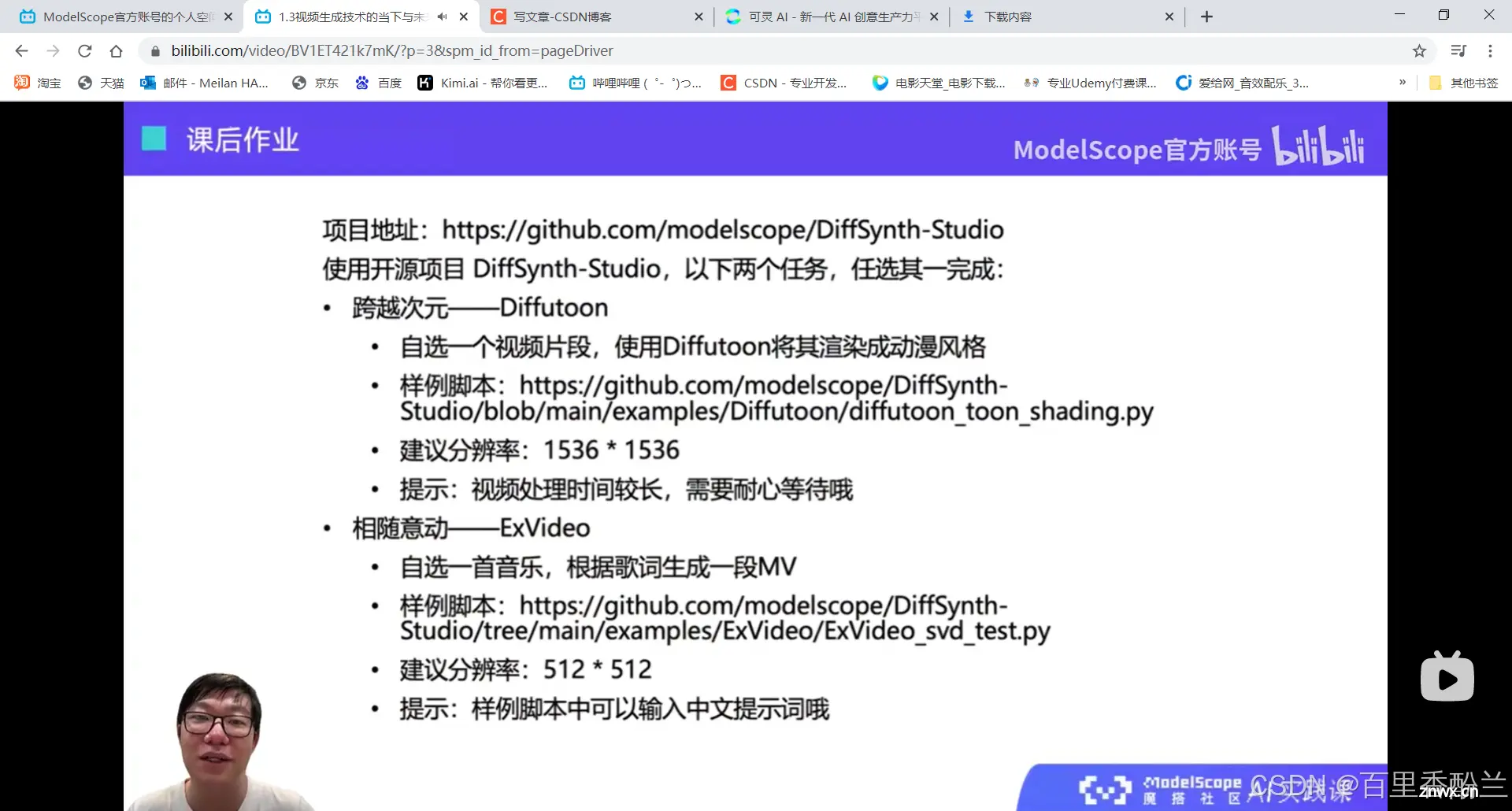
Task: Close the 写文章-CSDN博客 tab
Action: coord(699,17)
